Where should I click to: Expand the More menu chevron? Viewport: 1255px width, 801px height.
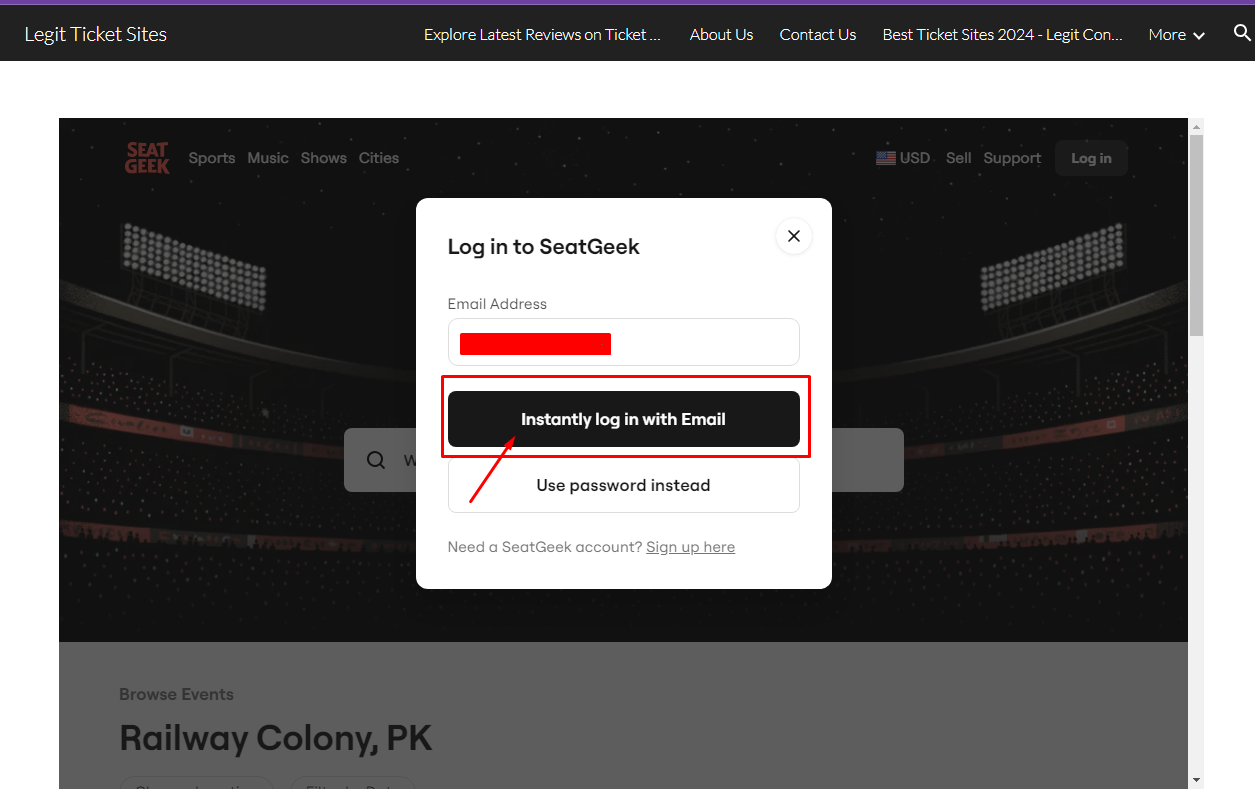coord(1199,35)
